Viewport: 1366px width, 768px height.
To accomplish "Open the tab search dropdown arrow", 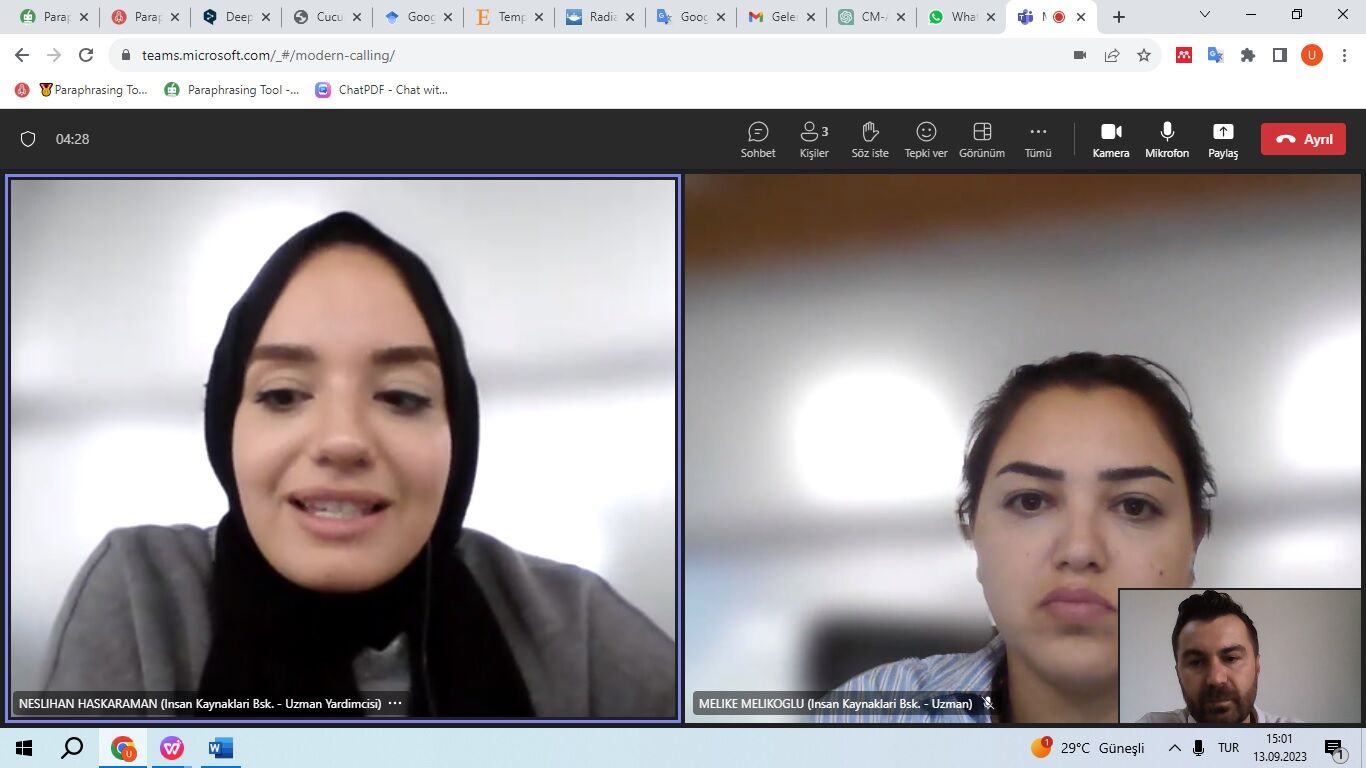I will click(1205, 15).
